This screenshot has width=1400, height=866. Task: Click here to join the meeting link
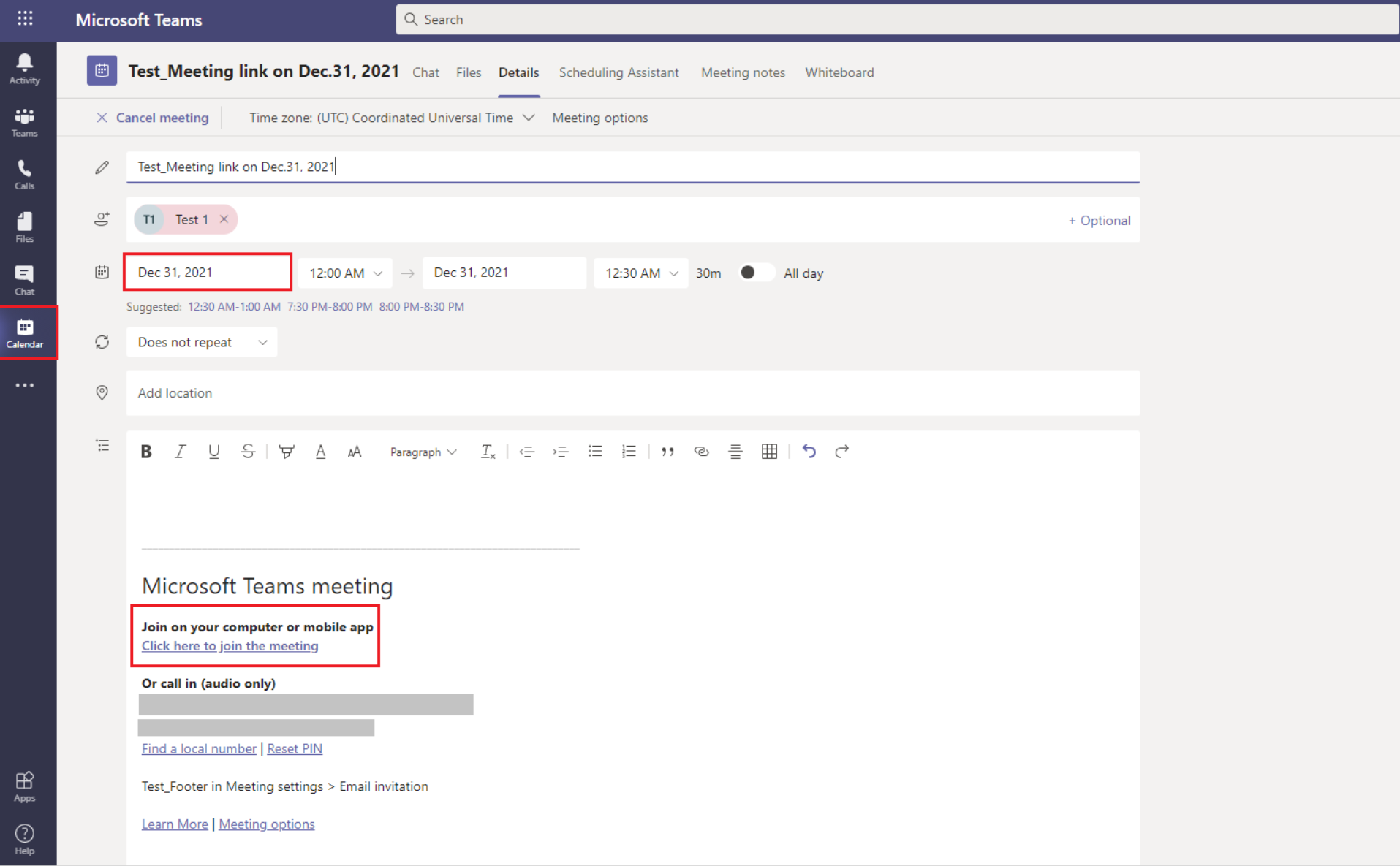point(230,646)
